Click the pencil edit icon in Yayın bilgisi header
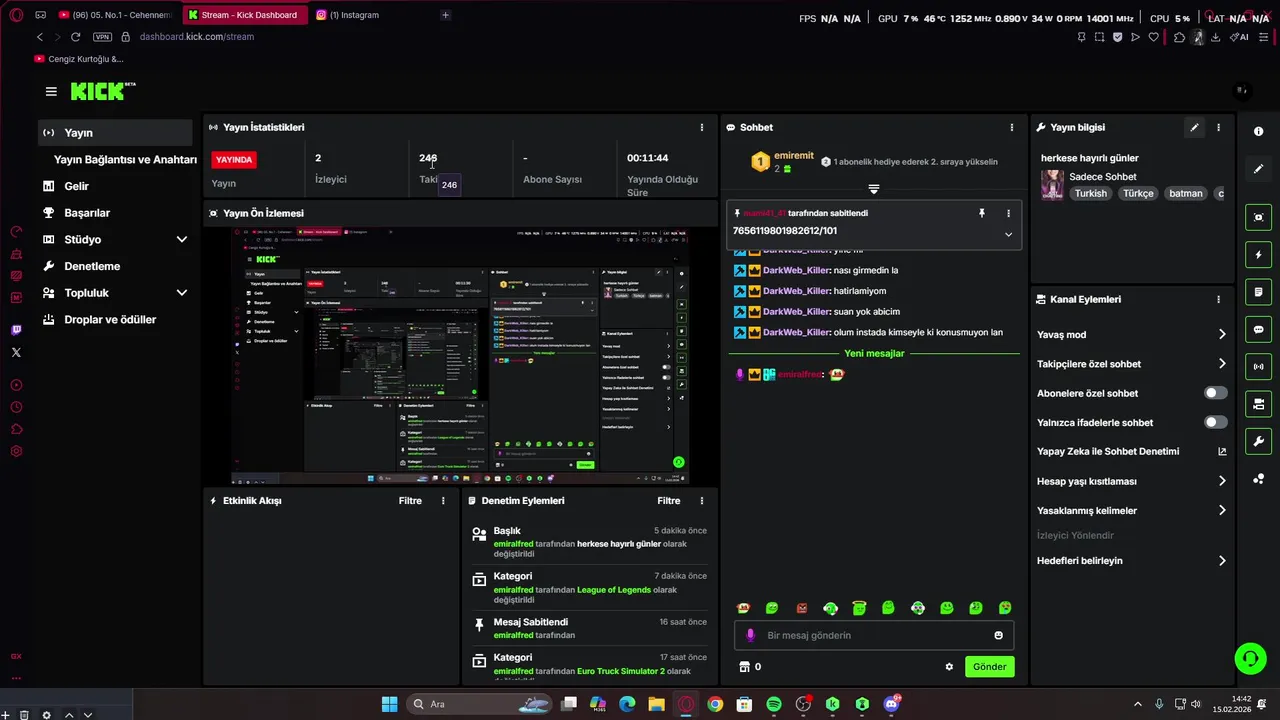 [1194, 127]
